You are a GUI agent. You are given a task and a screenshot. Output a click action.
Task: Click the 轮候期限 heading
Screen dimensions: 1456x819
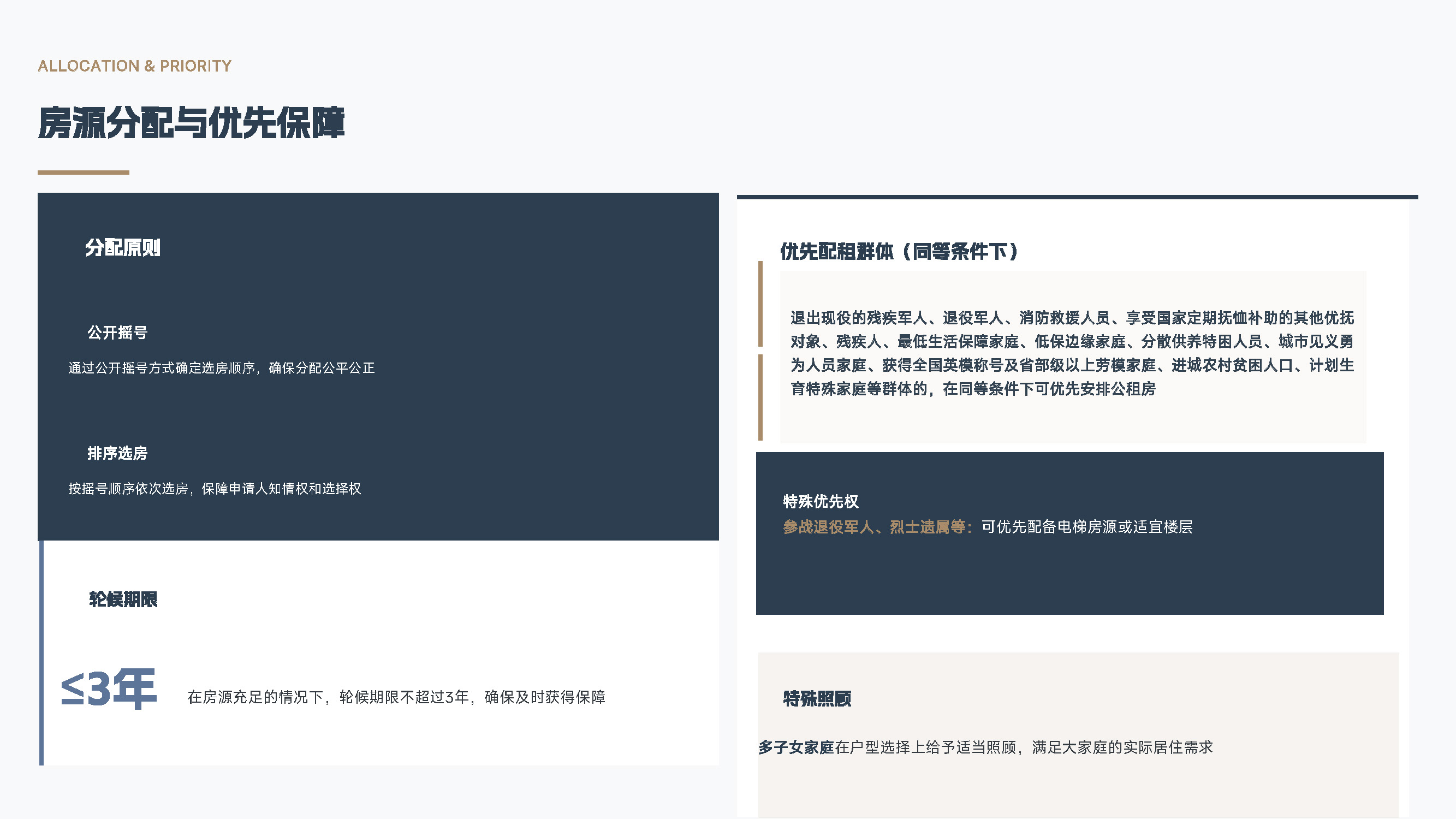(123, 599)
